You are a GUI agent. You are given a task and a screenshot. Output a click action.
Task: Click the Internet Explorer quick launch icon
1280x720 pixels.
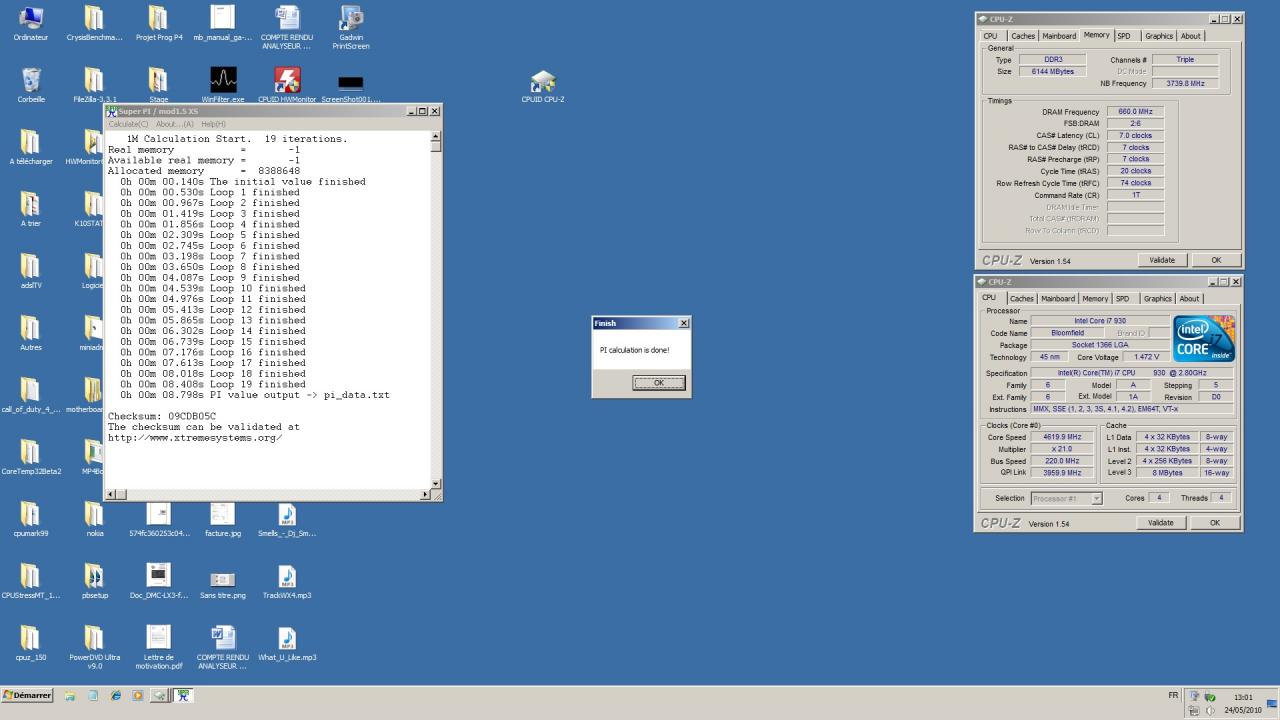[115, 696]
